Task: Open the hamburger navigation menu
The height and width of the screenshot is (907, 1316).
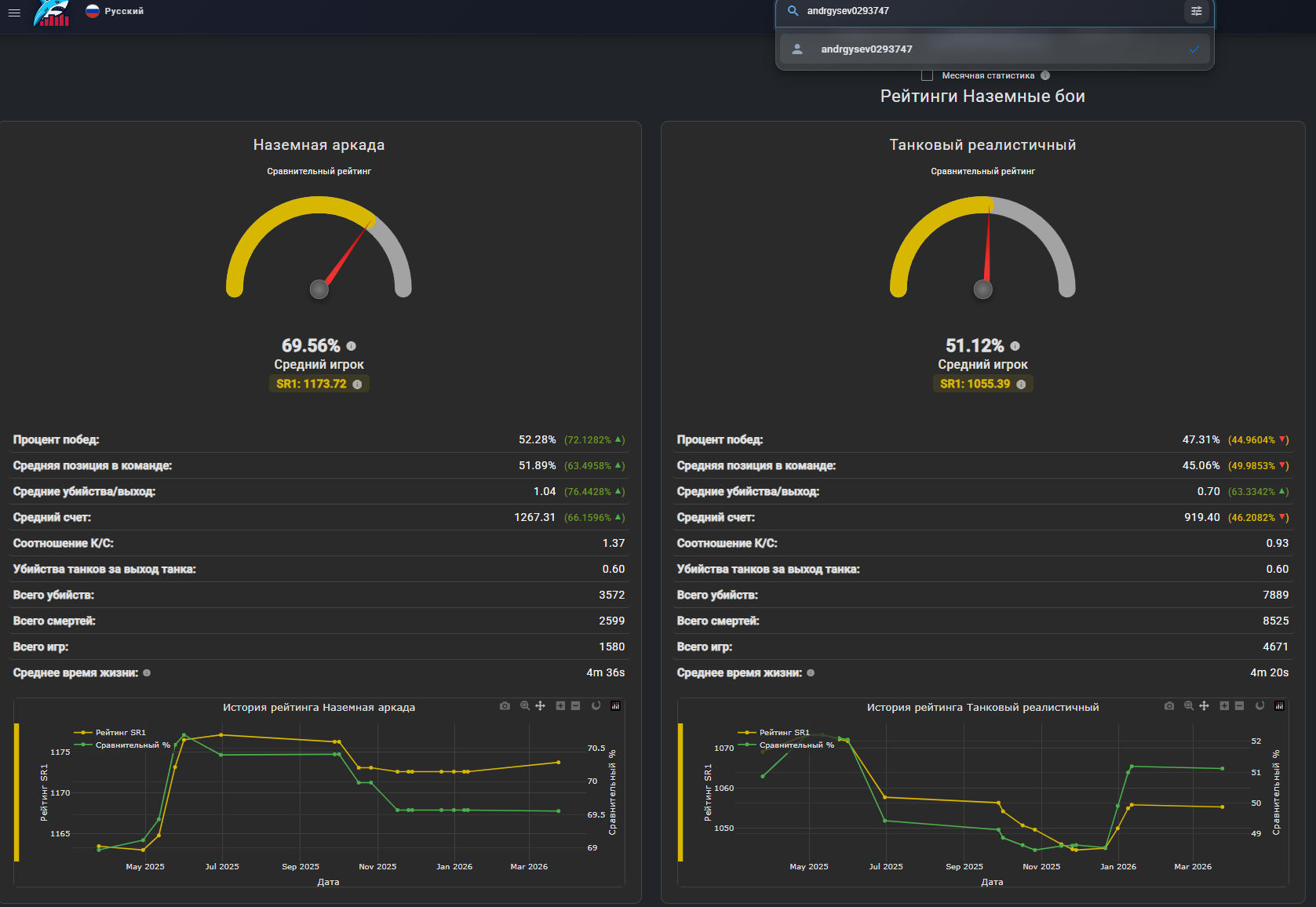Action: 14,13
